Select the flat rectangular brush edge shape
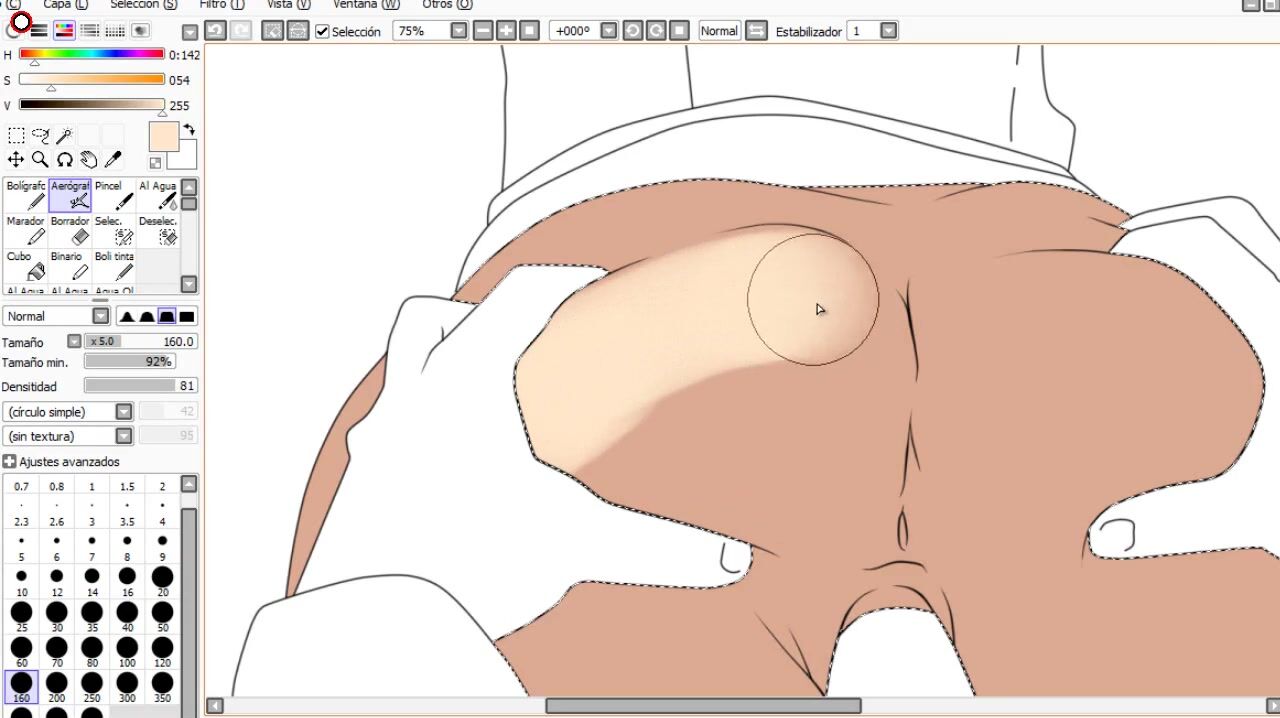Viewport: 1280px width, 718px height. click(x=187, y=317)
